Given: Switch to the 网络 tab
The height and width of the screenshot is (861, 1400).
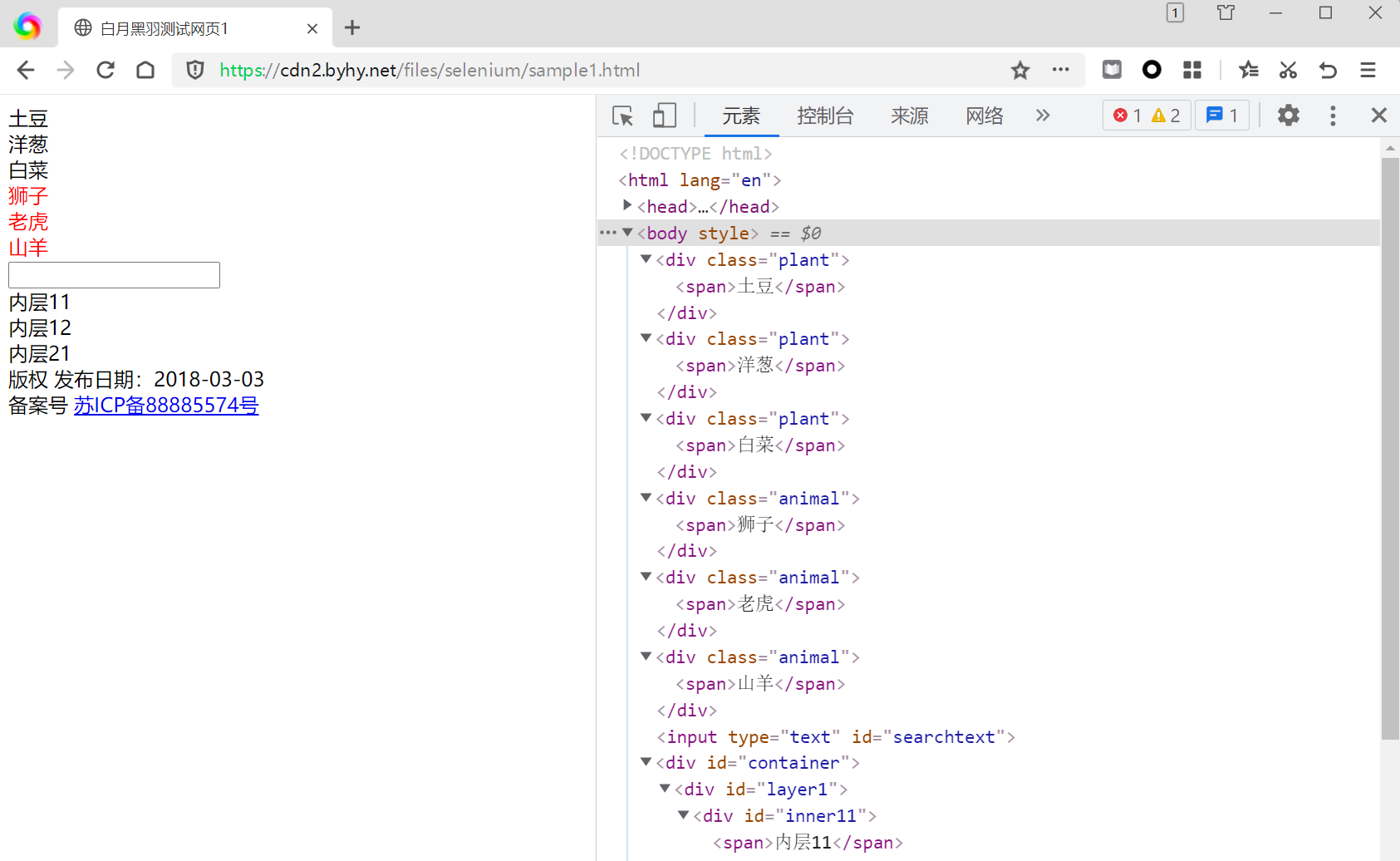Looking at the screenshot, I should 985,116.
